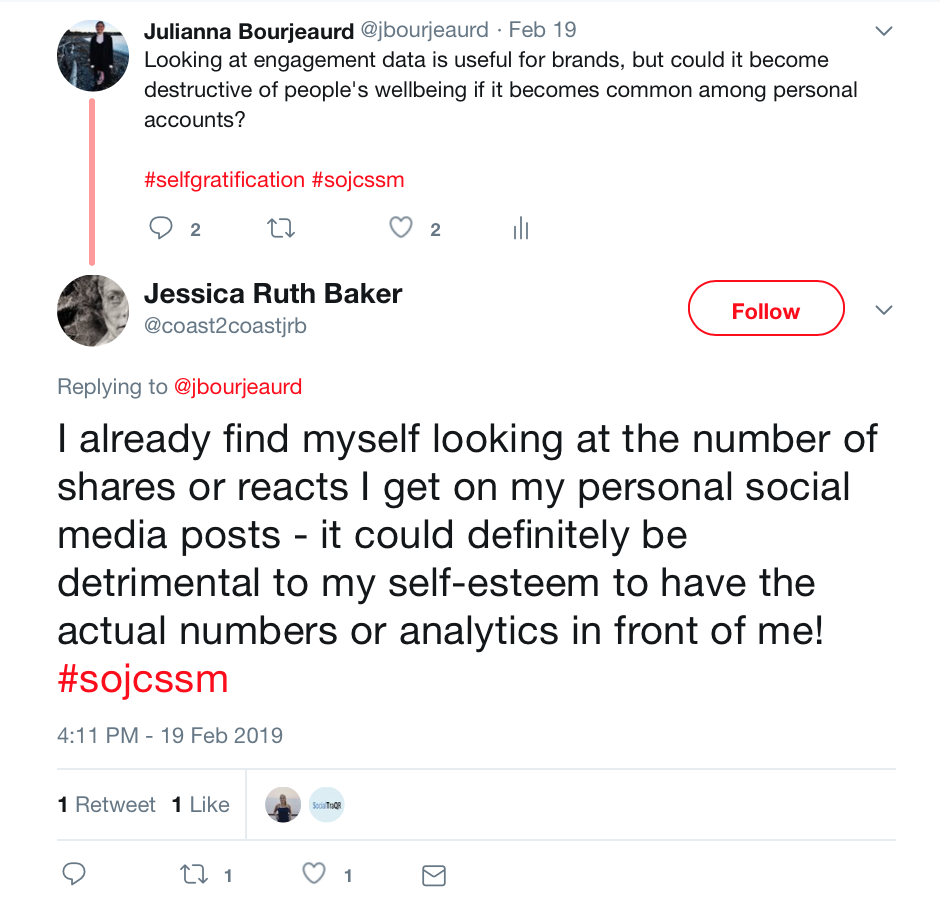This screenshot has height=914, width=940.
Task: Retweet Julianna Bourjeaurd's tweet
Action: [281, 229]
